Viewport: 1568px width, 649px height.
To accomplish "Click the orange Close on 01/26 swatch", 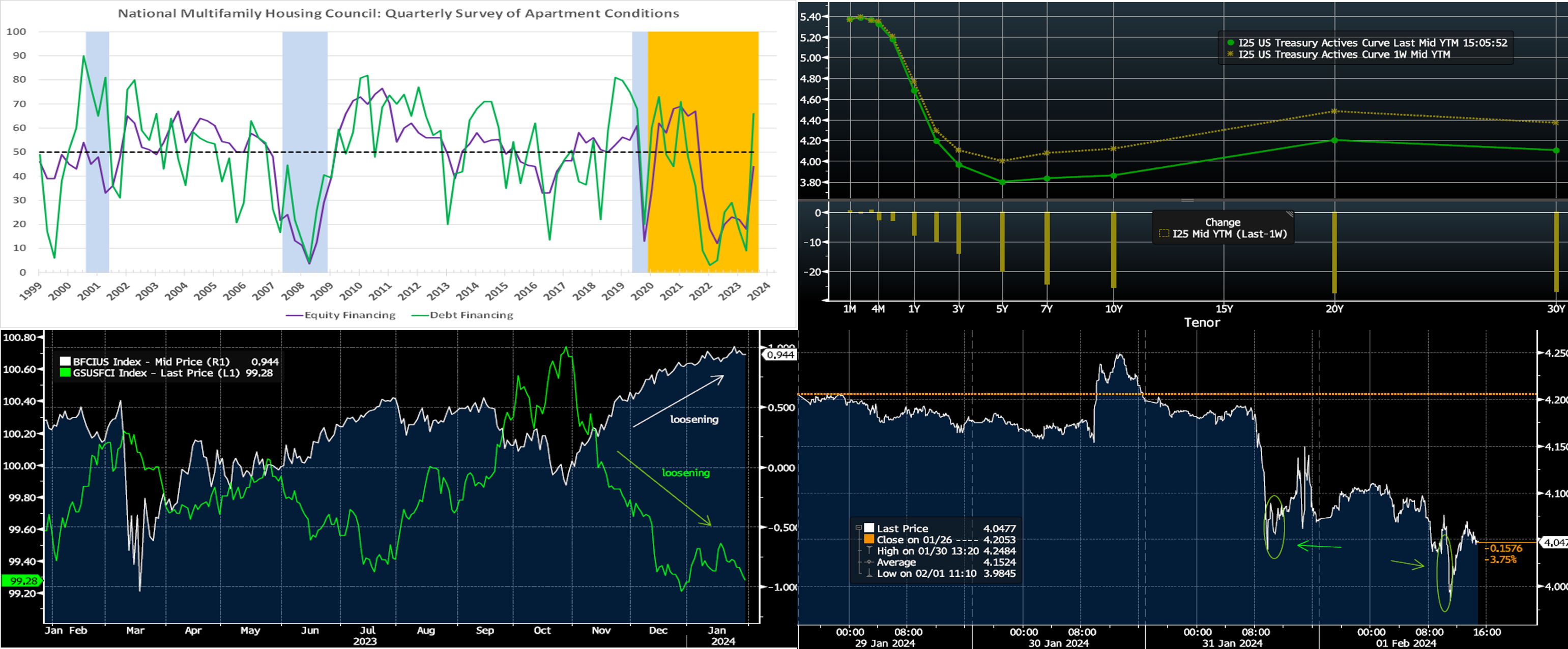I will click(x=869, y=540).
